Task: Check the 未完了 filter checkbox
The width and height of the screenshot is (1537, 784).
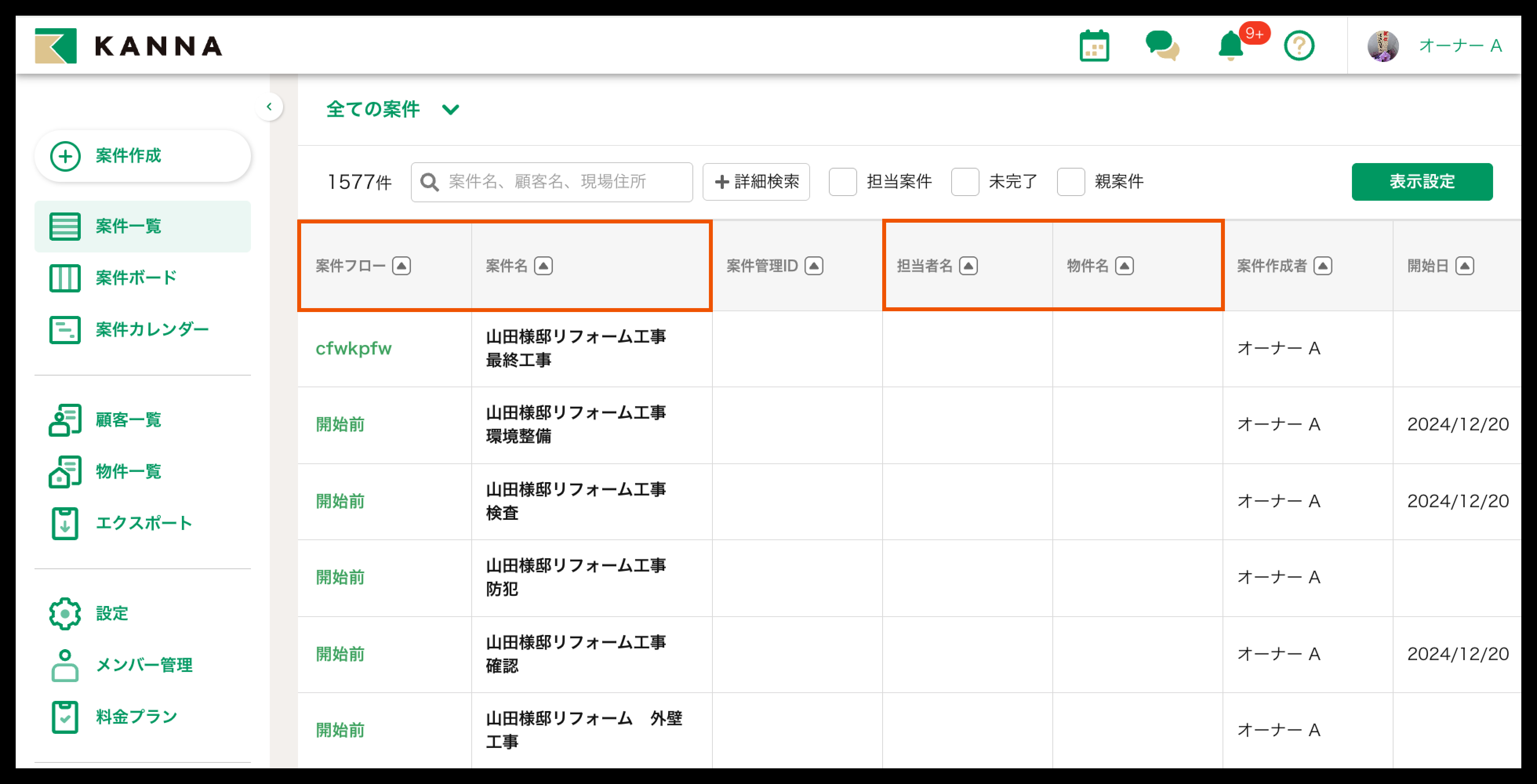Action: 965,182
